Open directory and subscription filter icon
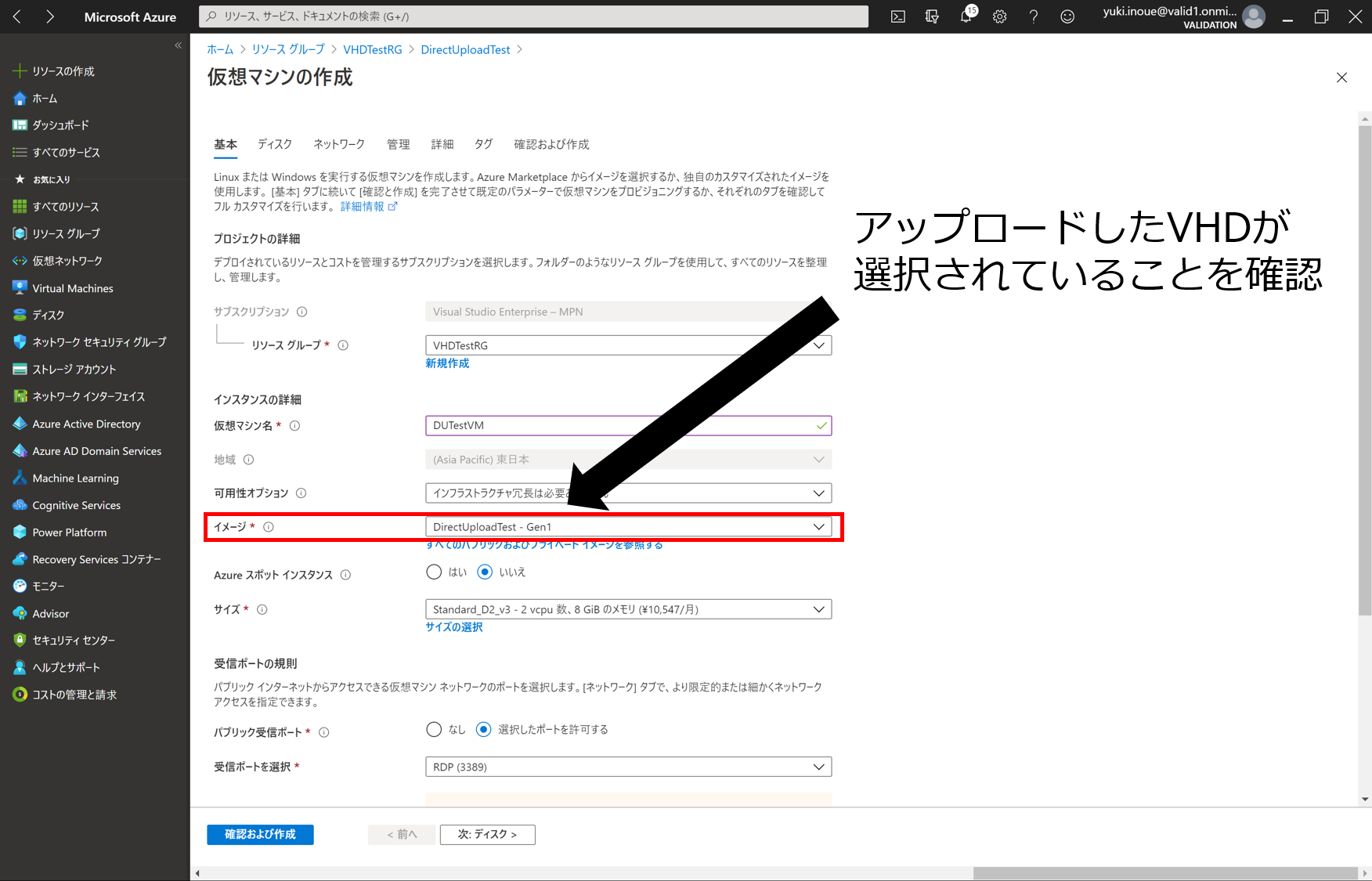This screenshot has height=881, width=1372. pyautogui.click(x=932, y=16)
